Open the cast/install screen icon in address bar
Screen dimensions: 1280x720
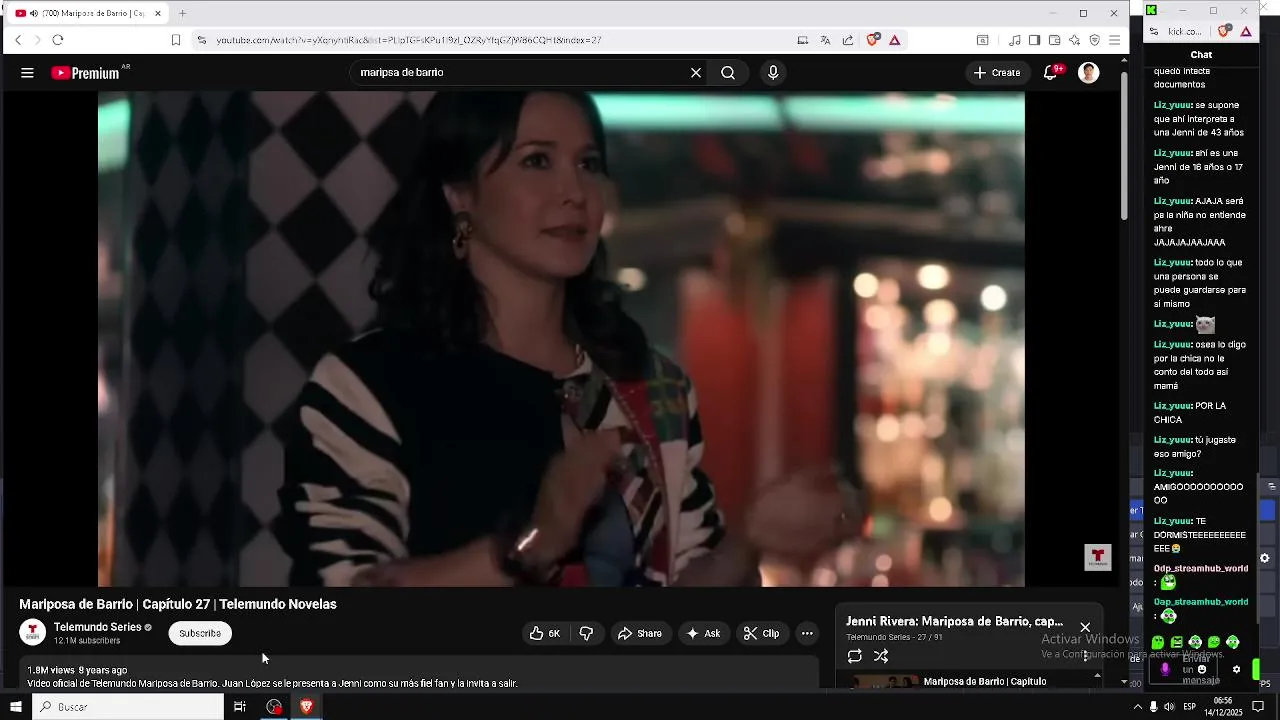pyautogui.click(x=802, y=40)
